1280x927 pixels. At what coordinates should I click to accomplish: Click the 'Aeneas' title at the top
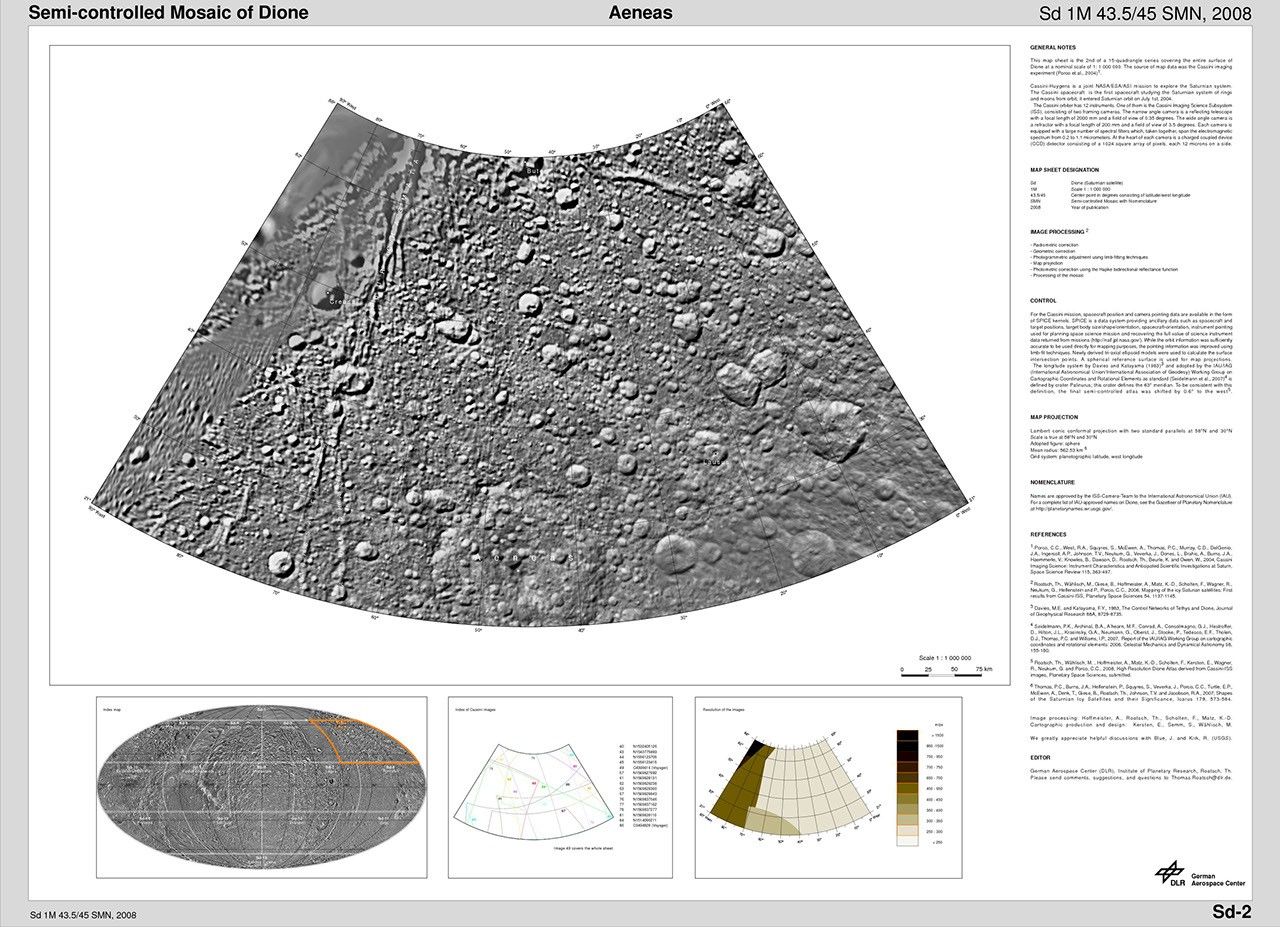(x=640, y=13)
